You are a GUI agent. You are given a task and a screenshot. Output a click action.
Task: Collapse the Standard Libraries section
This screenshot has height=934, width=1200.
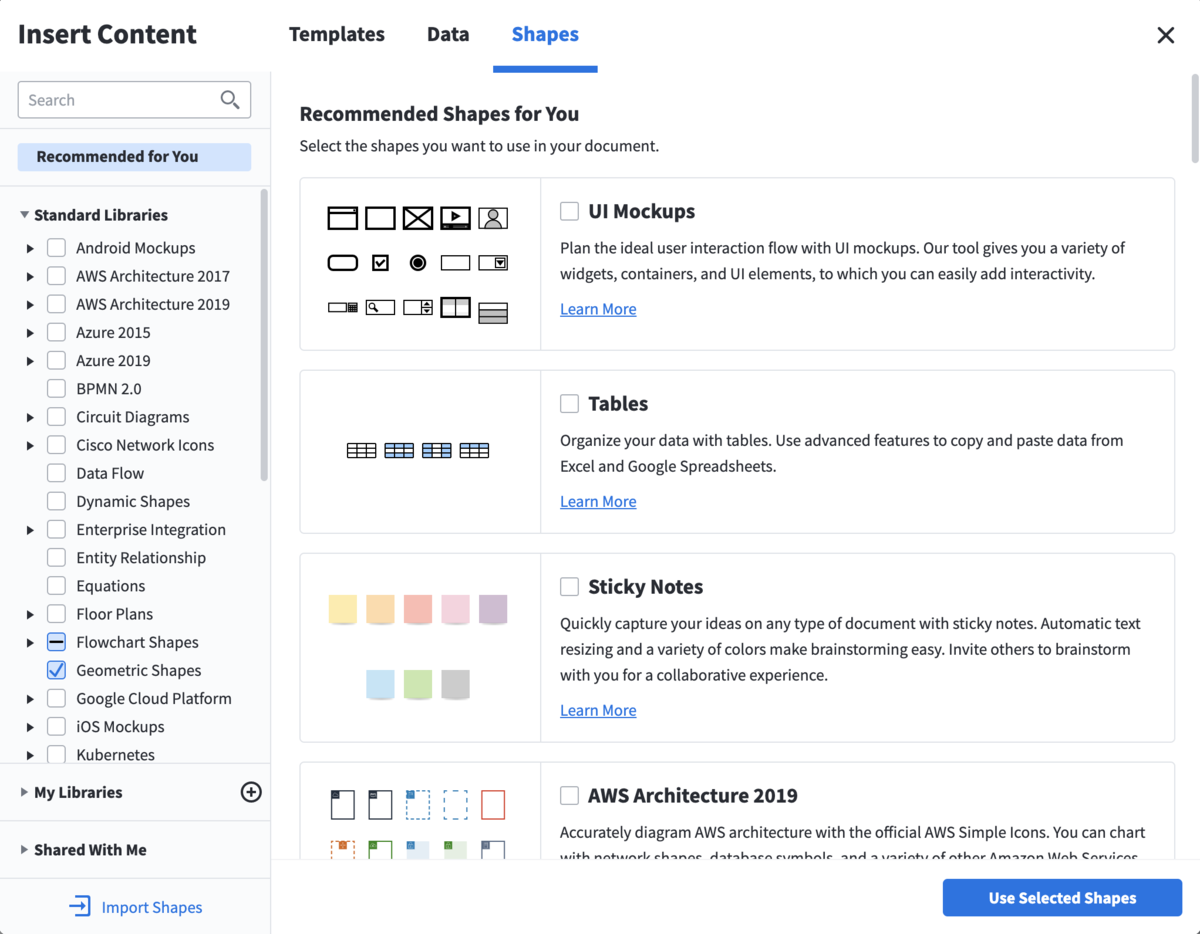(24, 214)
